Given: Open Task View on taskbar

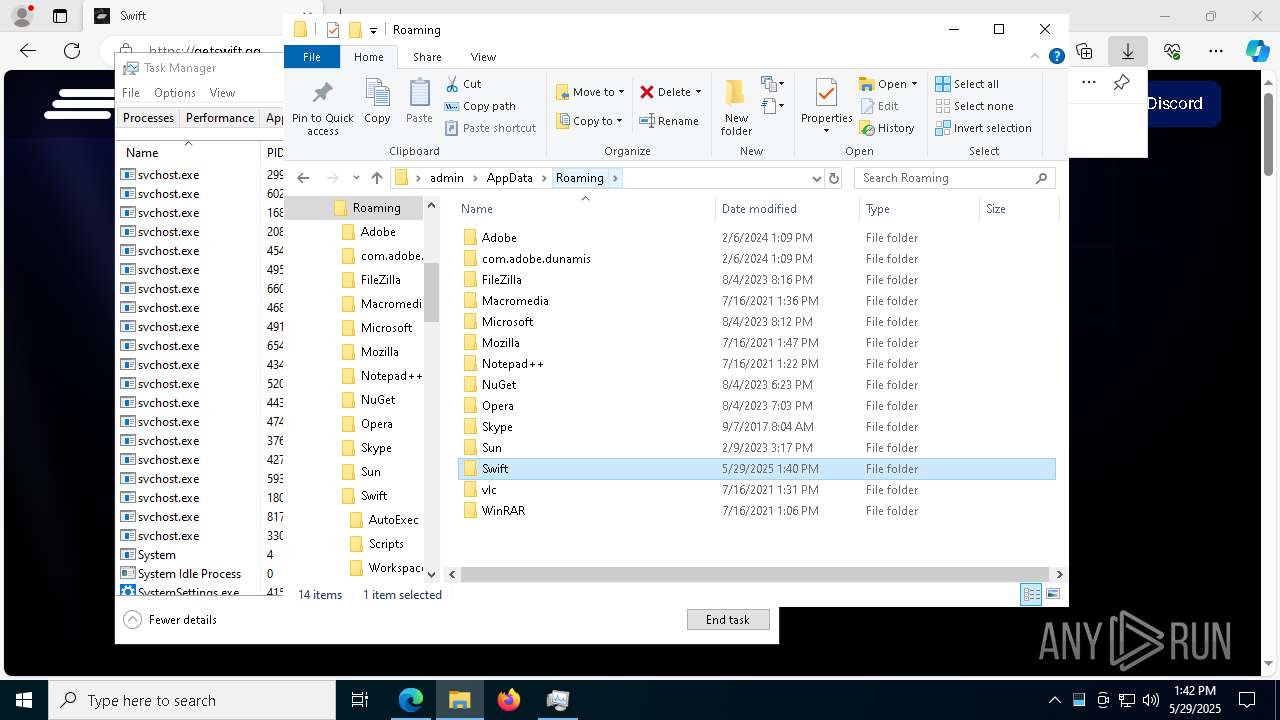Looking at the screenshot, I should (x=360, y=700).
